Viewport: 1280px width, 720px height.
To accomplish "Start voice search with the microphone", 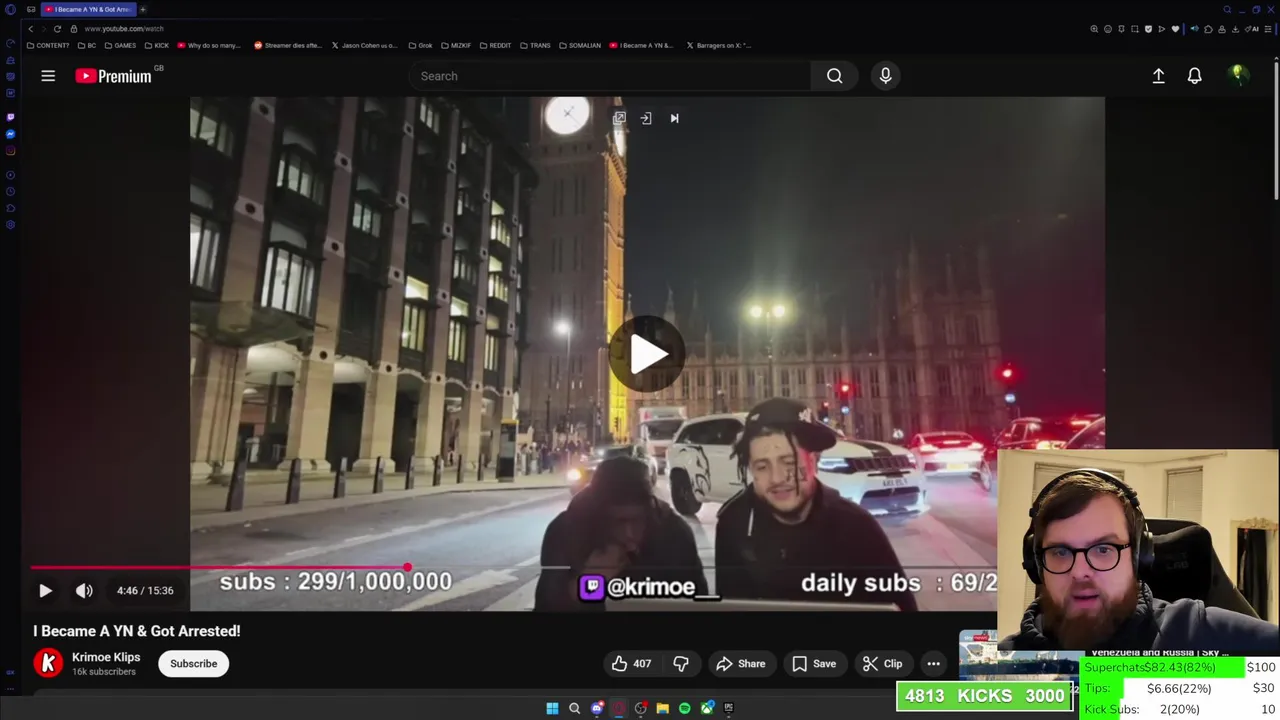I will (885, 76).
